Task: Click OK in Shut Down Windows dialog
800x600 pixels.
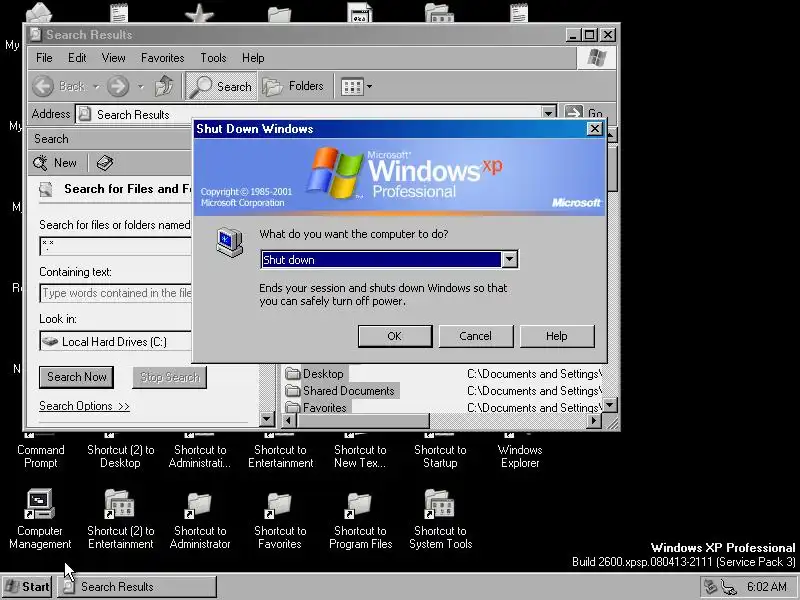Action: [x=395, y=336]
